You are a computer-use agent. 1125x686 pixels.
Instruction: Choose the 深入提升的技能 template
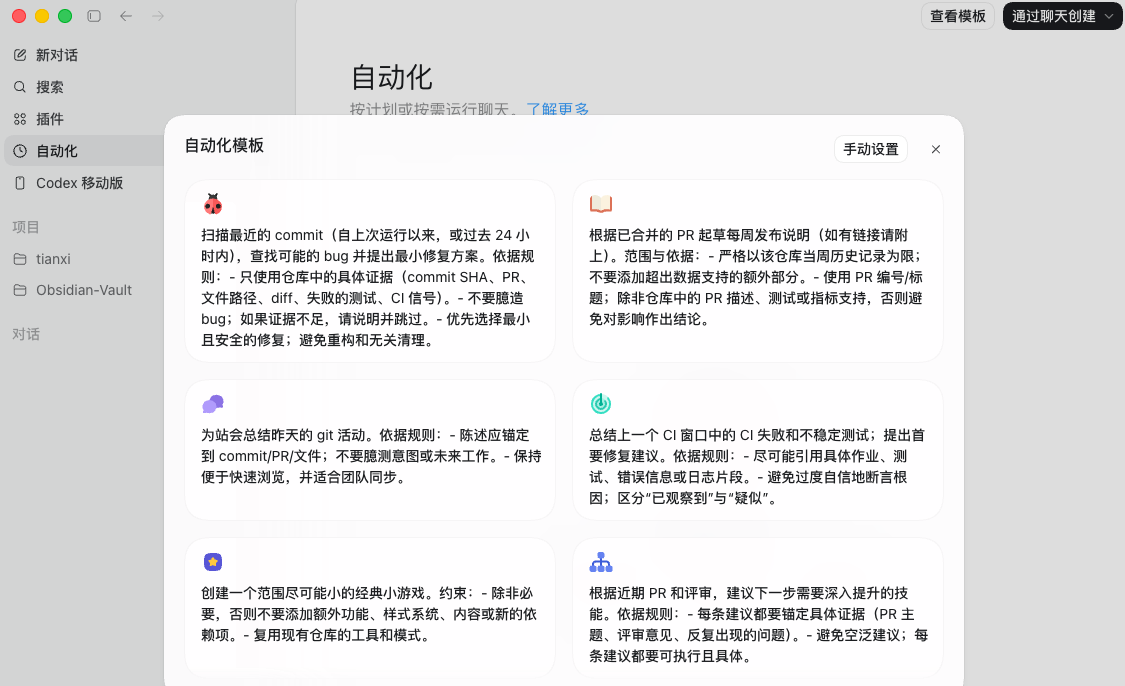(758, 608)
